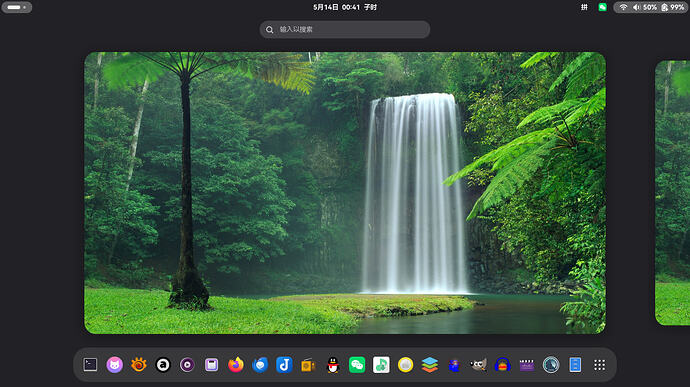Launch the blue Joplin notes icon

pyautogui.click(x=284, y=365)
